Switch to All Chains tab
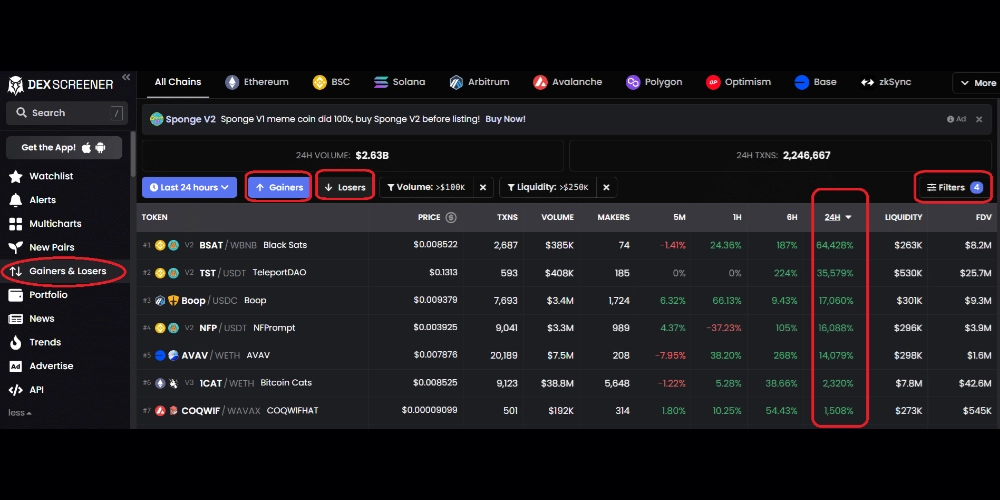Screen dimensions: 1000x500 pos(178,82)
